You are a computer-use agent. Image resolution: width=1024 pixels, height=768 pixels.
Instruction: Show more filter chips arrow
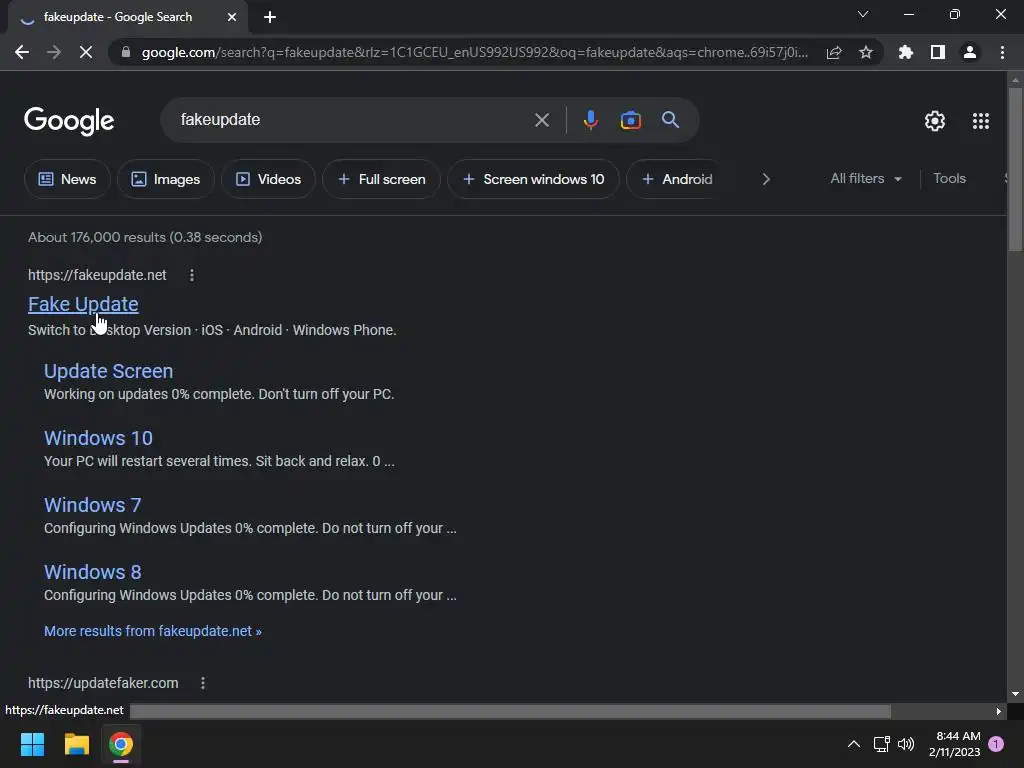766,179
